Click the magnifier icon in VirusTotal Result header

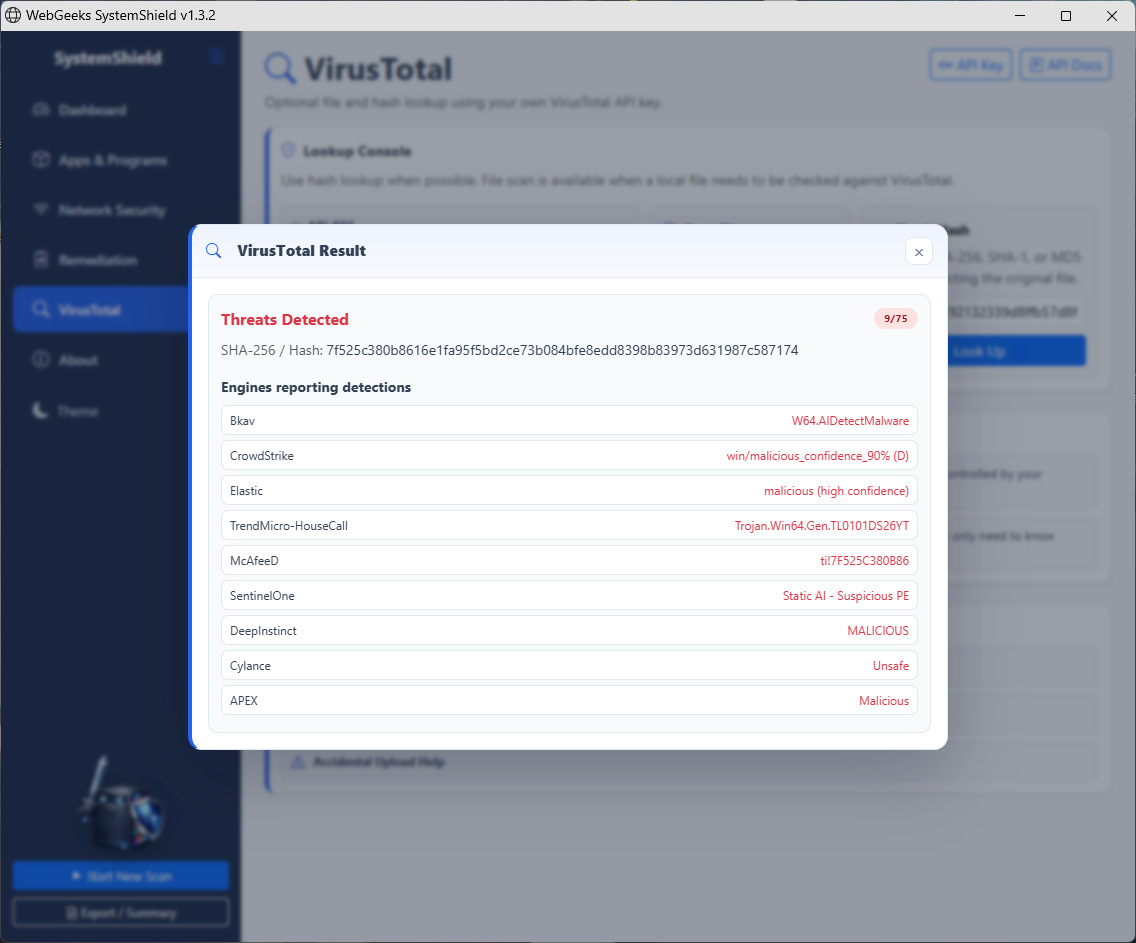214,251
